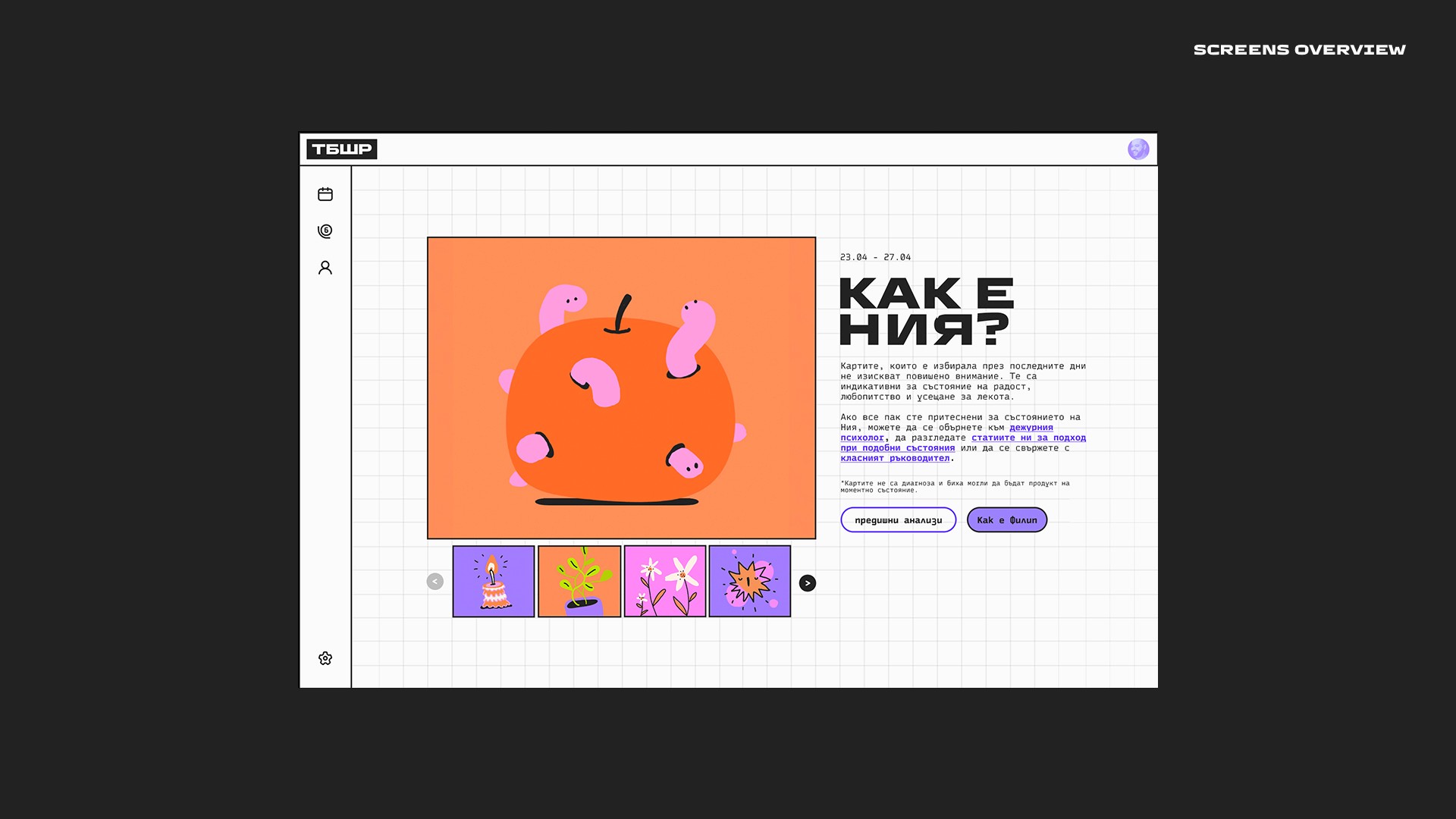
Task: Open the calendar icon in sidebar
Action: pyautogui.click(x=325, y=194)
